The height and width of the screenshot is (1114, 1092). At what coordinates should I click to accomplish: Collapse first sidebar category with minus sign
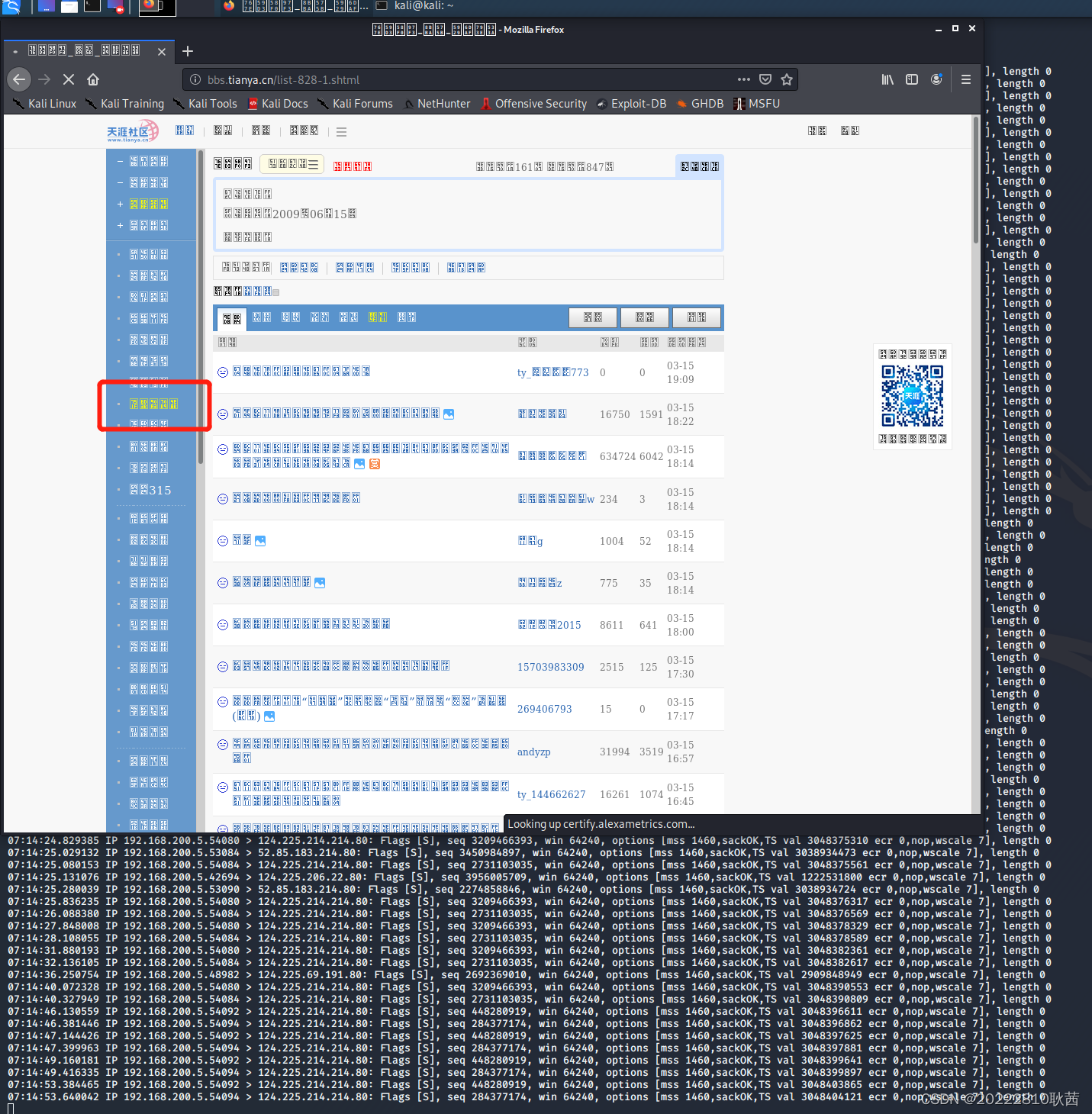[x=120, y=161]
